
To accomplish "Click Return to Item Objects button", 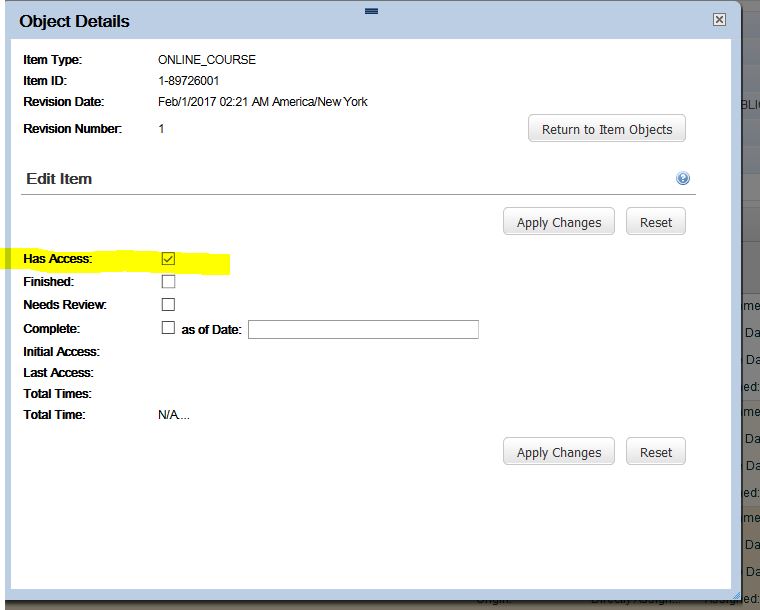I will click(607, 129).
